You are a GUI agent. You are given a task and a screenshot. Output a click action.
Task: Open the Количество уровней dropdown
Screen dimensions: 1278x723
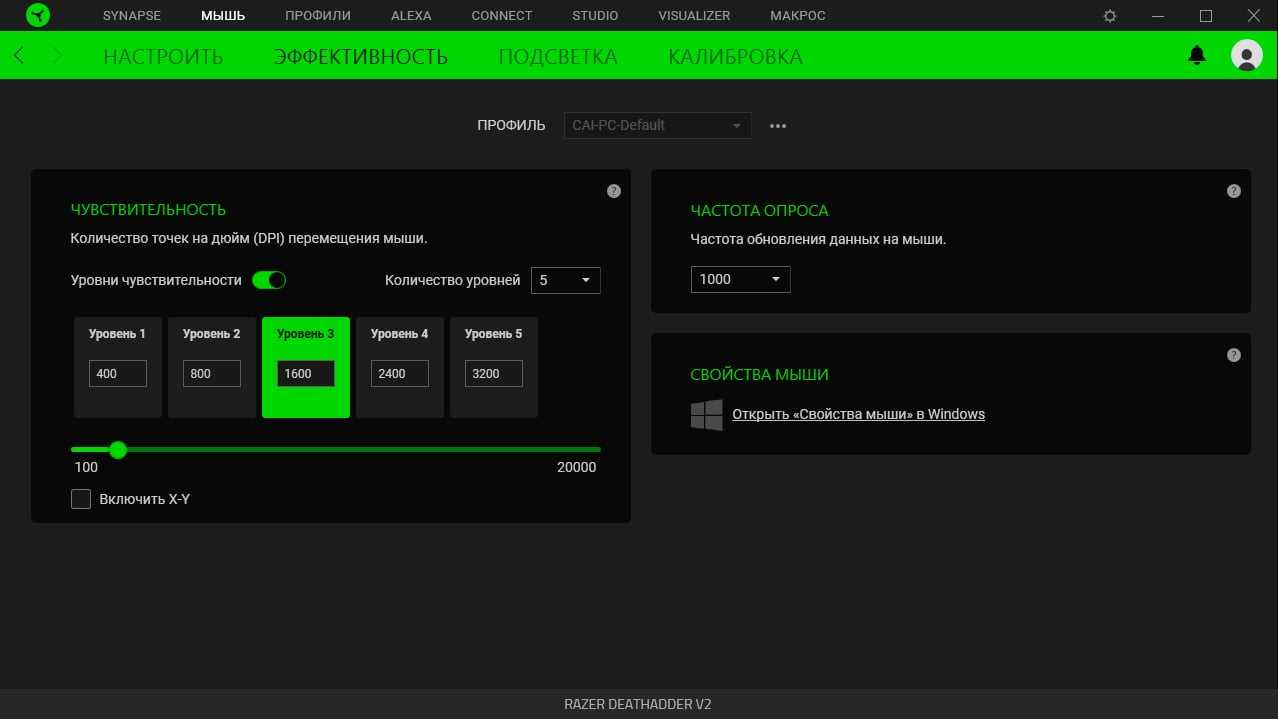(x=566, y=280)
